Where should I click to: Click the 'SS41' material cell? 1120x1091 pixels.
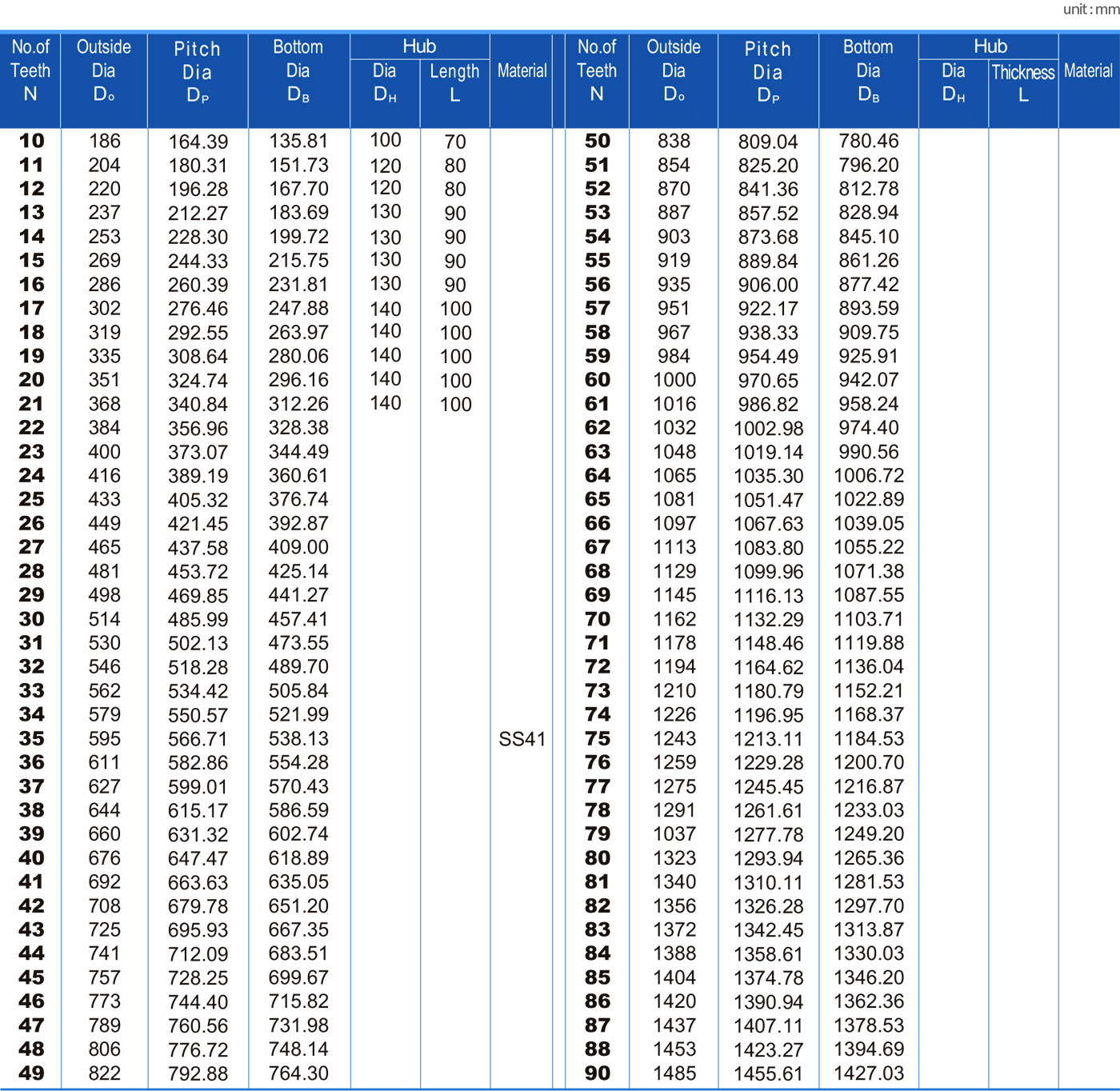click(522, 739)
